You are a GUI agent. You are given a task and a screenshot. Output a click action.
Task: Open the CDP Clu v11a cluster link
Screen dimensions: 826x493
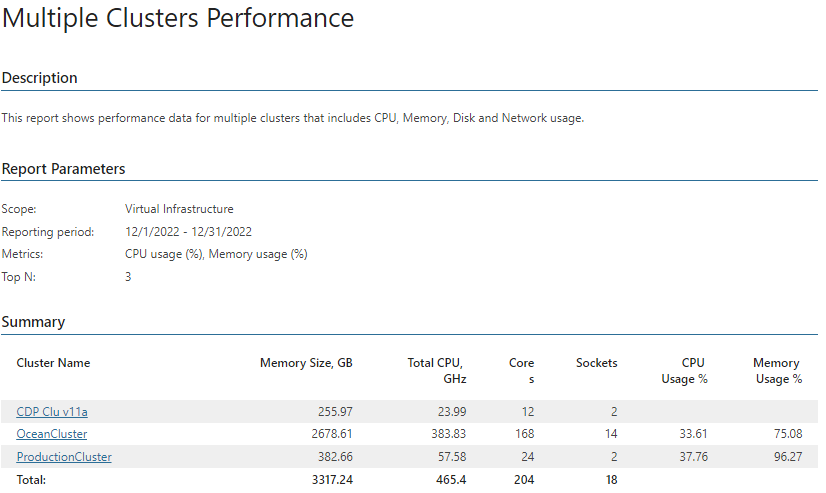[x=52, y=411]
